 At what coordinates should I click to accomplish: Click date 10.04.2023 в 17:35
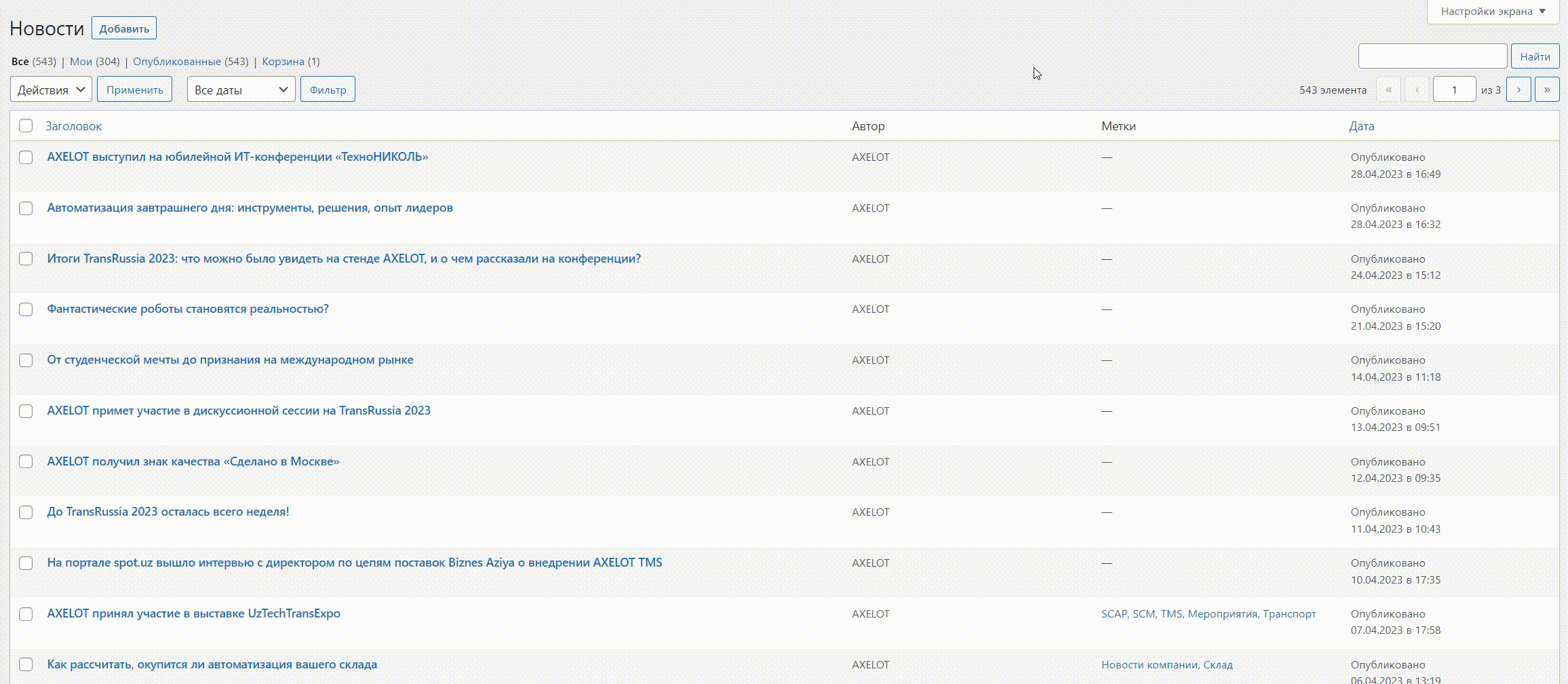(1396, 579)
